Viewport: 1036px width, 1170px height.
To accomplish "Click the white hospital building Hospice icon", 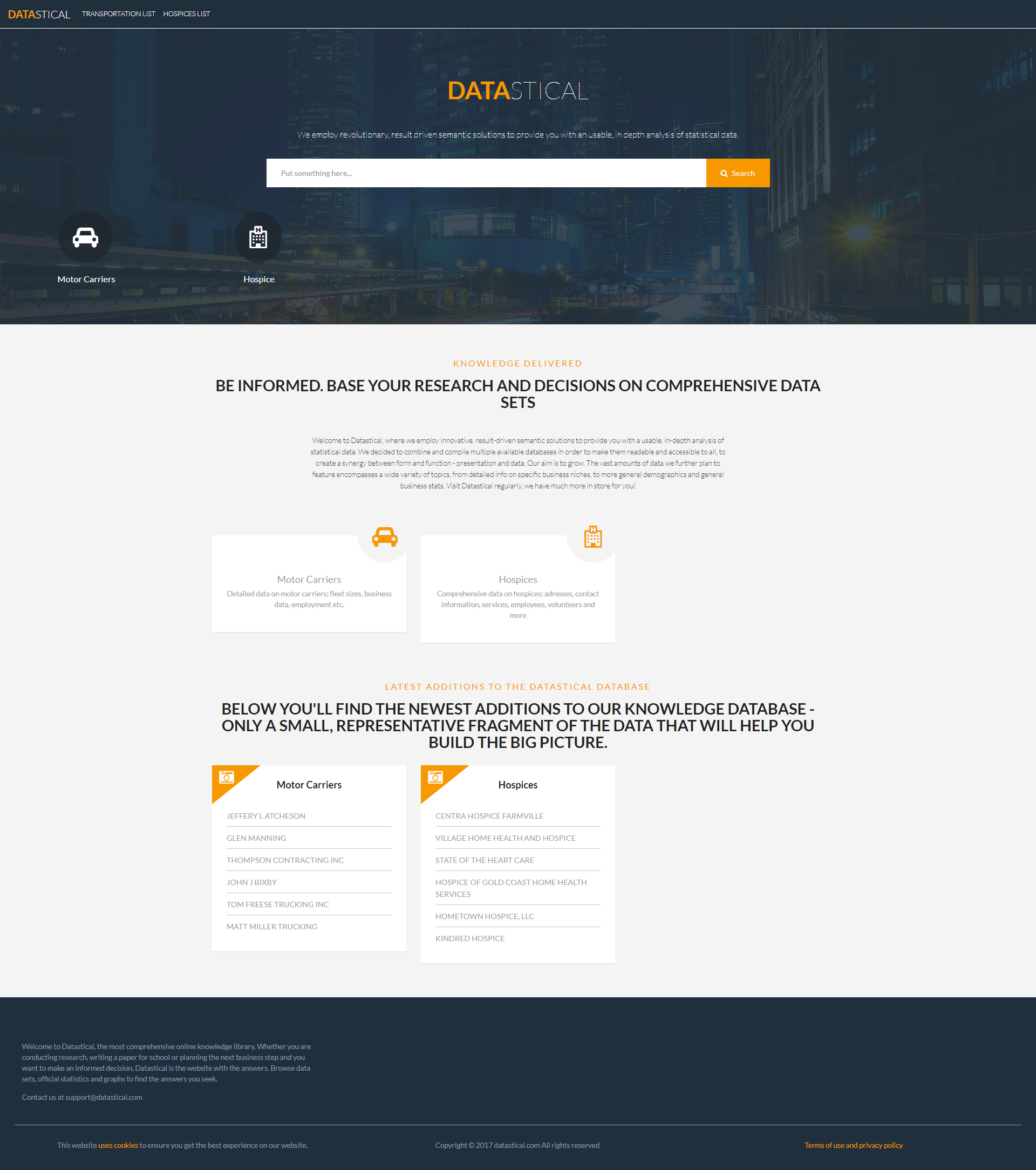I will coord(258,237).
